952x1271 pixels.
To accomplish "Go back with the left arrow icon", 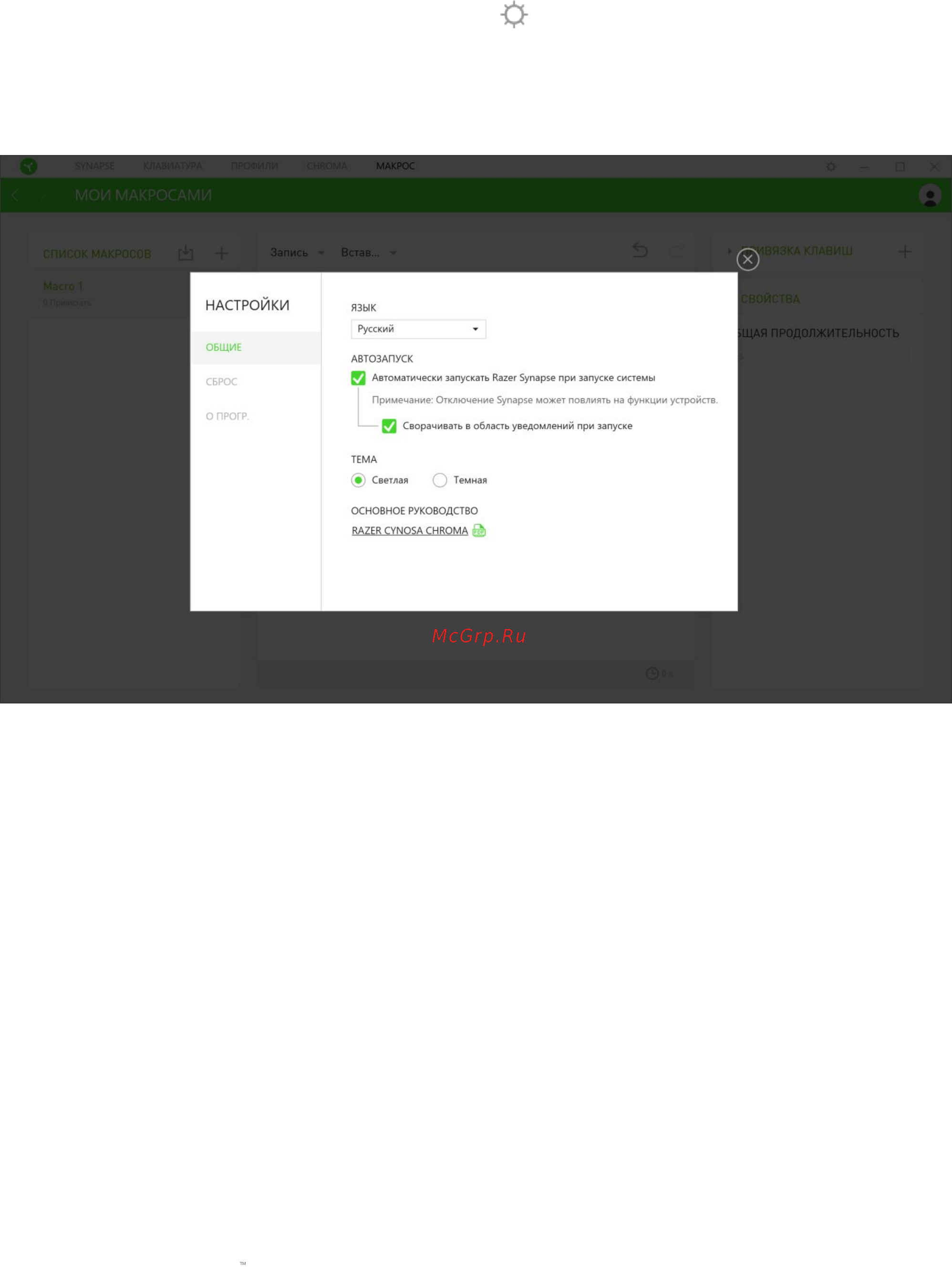I will pyautogui.click(x=15, y=196).
